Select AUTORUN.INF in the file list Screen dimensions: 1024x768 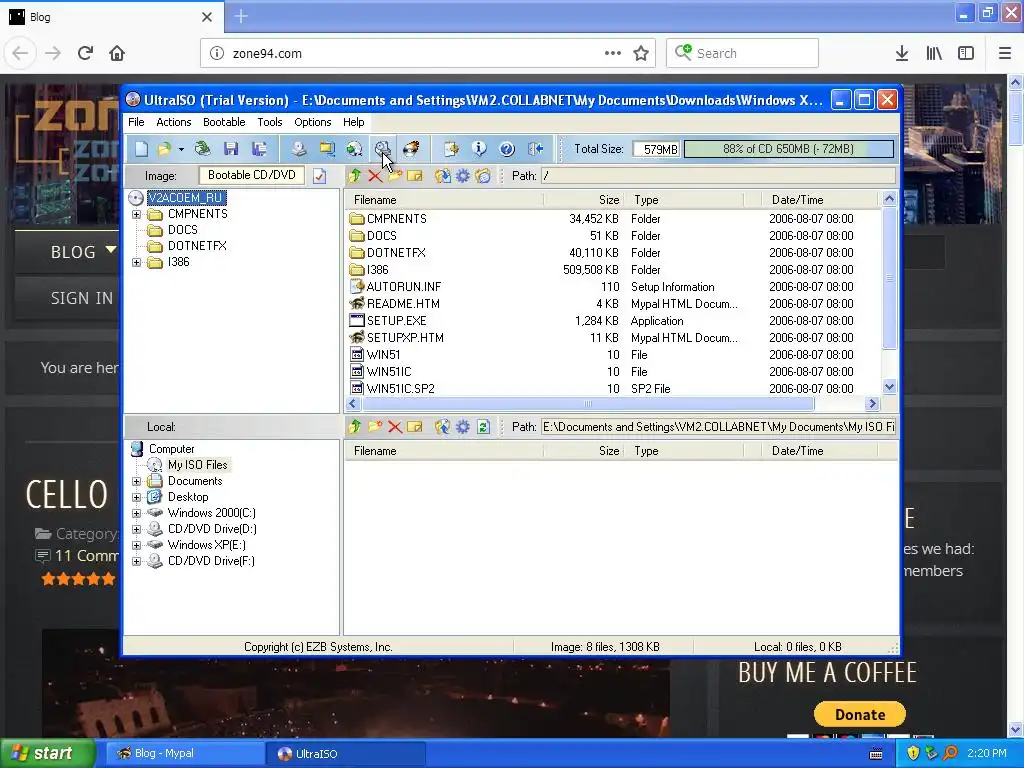(x=404, y=287)
